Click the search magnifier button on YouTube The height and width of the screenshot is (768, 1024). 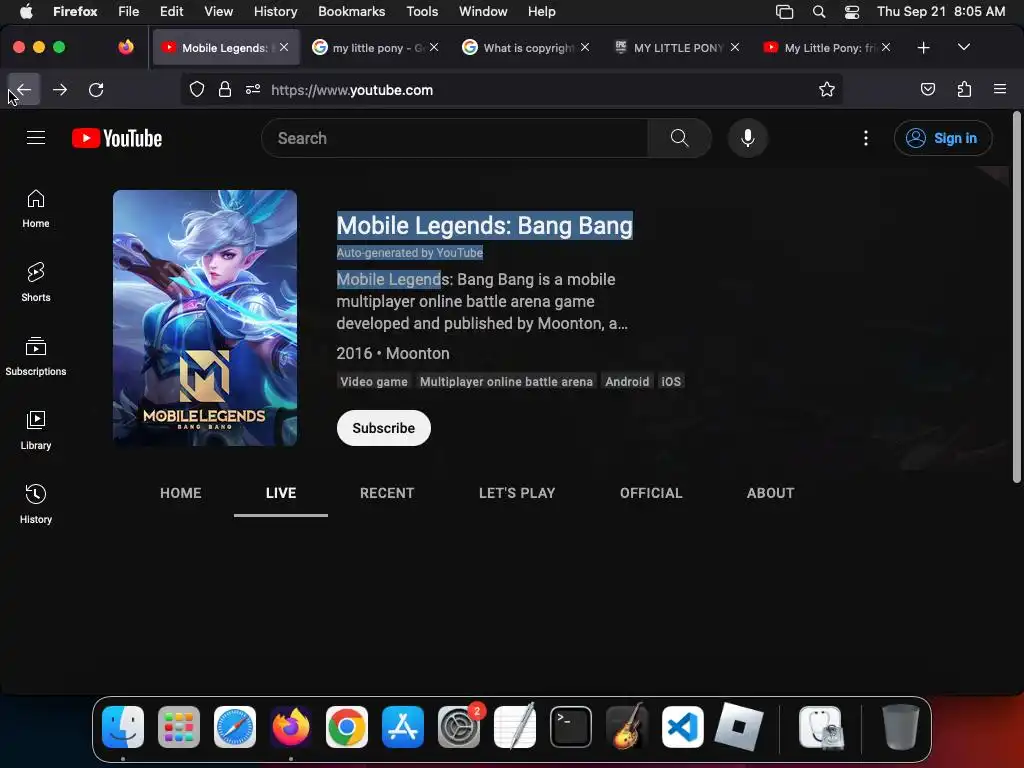679,138
